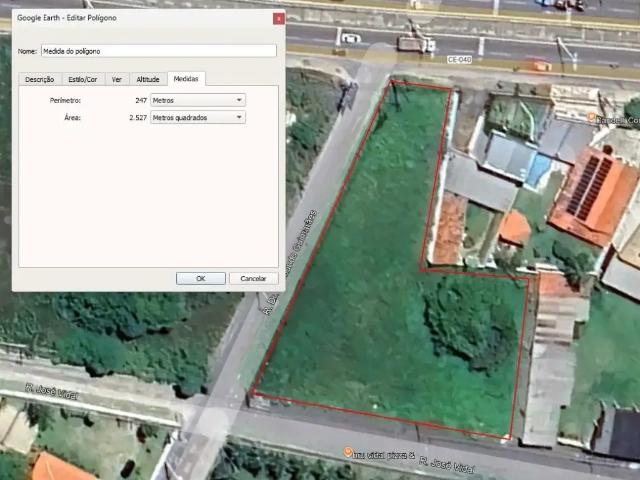Click the CE-040 highway label on the map
This screenshot has width=640, height=480.
(459, 59)
